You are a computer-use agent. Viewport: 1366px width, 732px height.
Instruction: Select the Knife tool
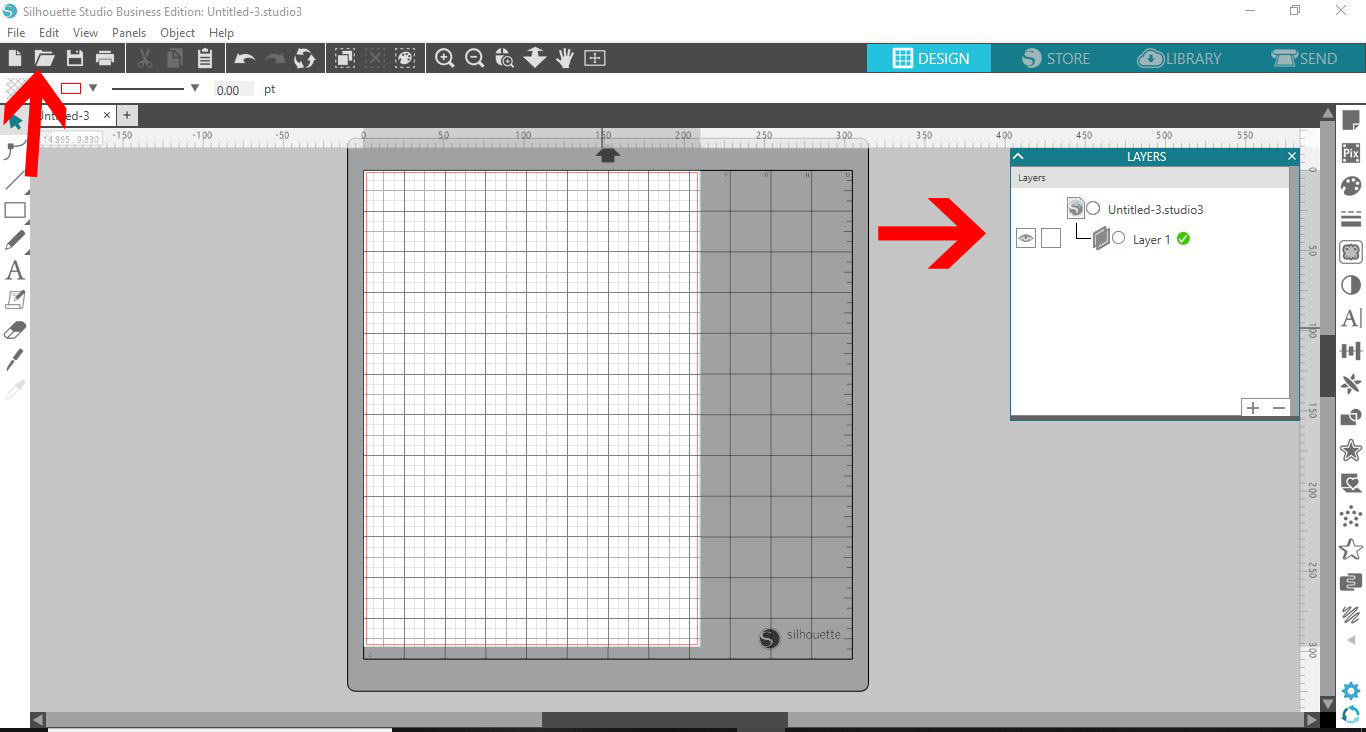15,360
